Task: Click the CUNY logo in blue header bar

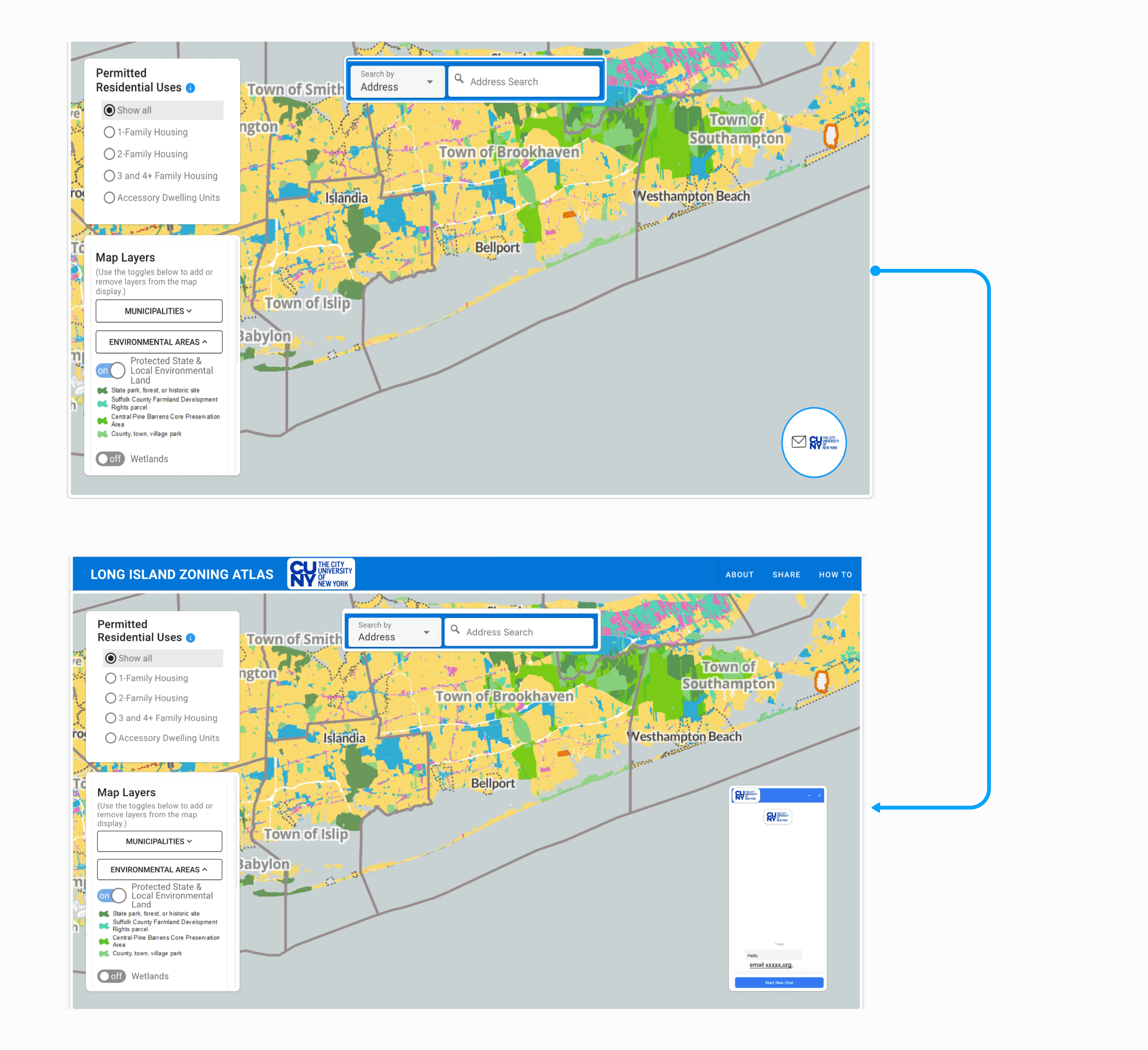Action: coord(321,574)
